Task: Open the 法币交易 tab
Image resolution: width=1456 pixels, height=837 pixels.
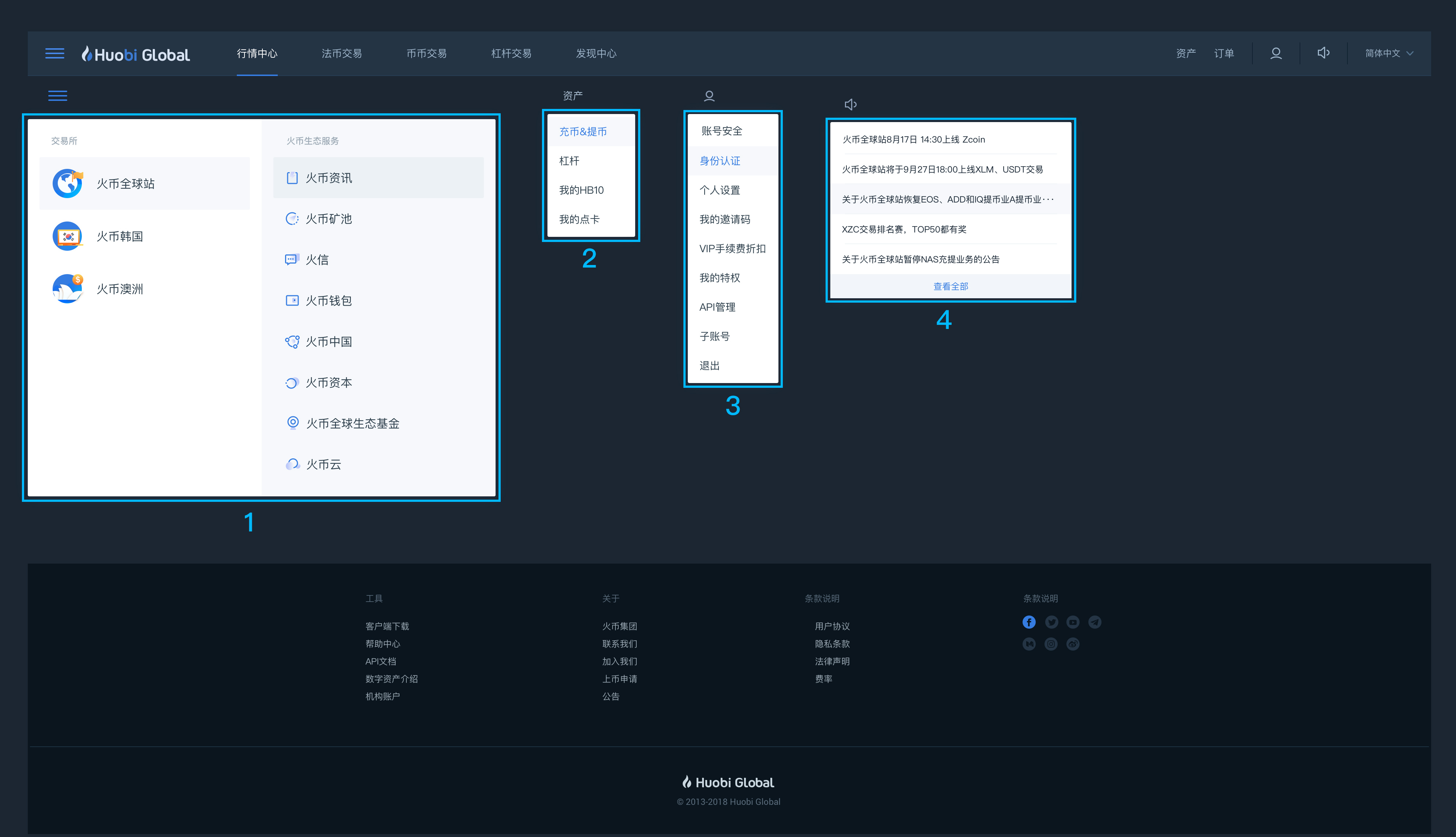Action: (x=341, y=53)
